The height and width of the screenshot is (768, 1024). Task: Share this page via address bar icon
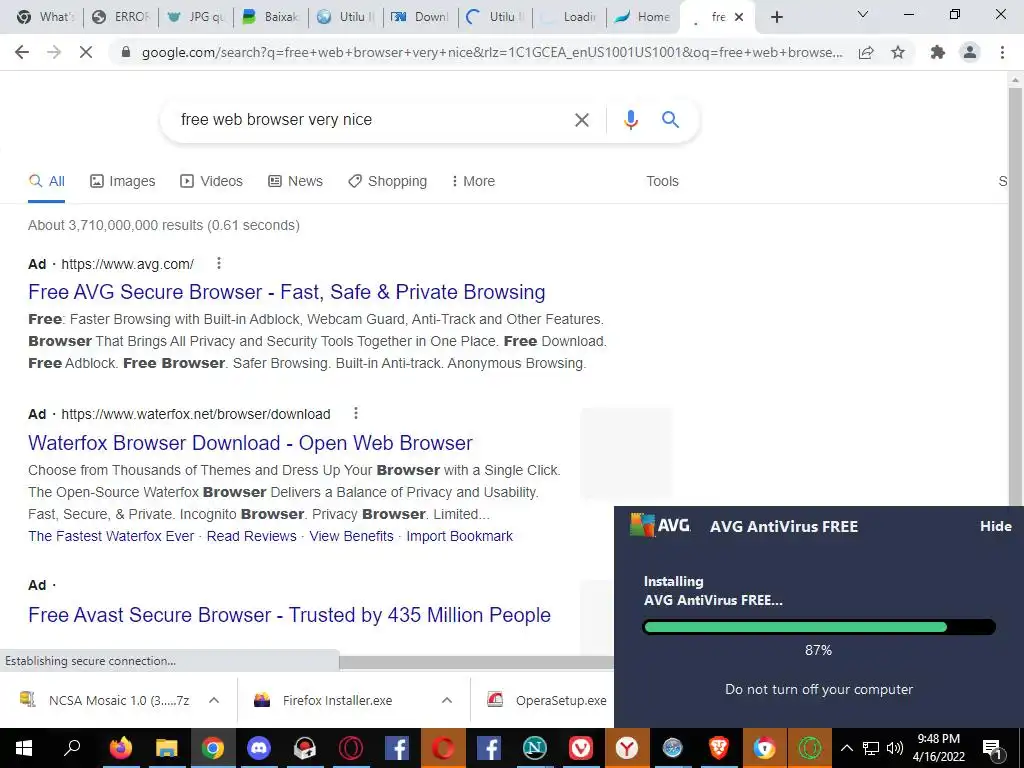pos(866,52)
